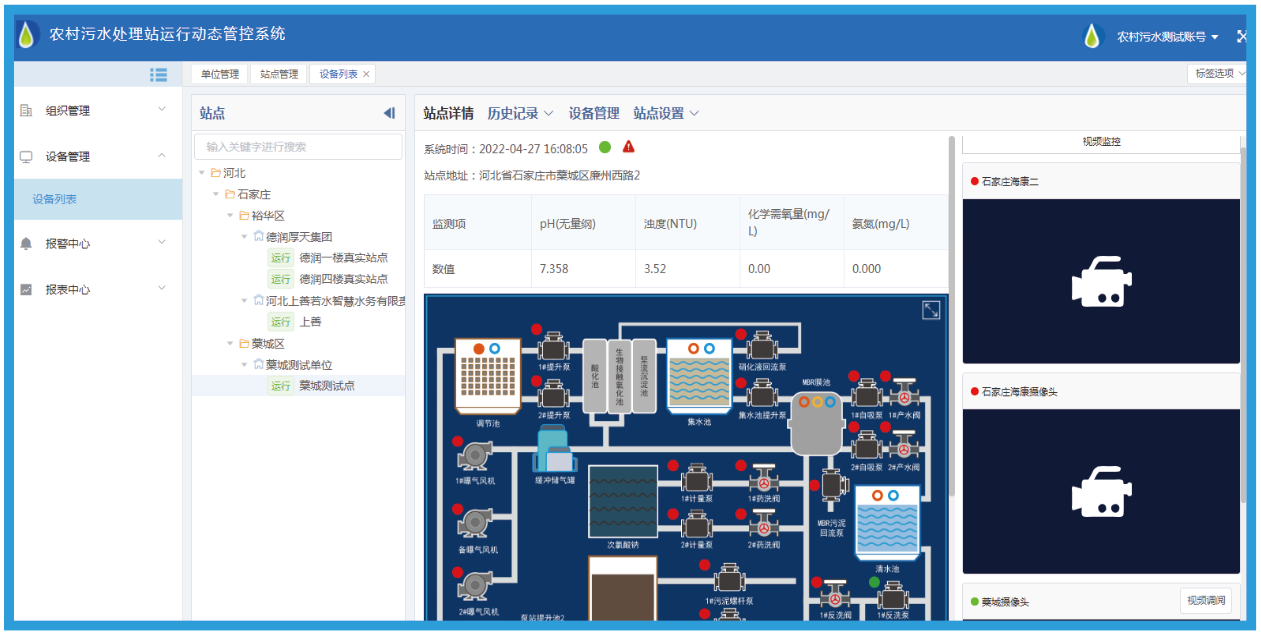
Task: Select 德润一楼真实站点 in the tree
Action: click(343, 258)
